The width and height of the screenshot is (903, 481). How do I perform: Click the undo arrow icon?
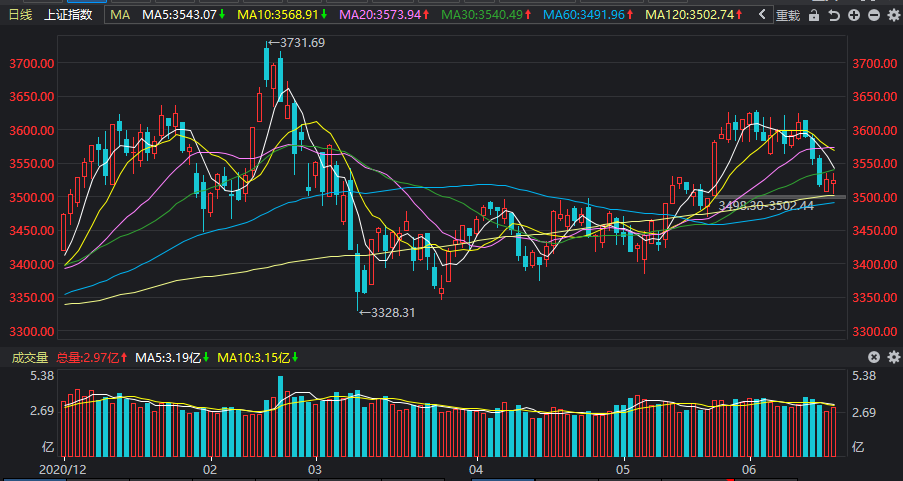[x=834, y=16]
